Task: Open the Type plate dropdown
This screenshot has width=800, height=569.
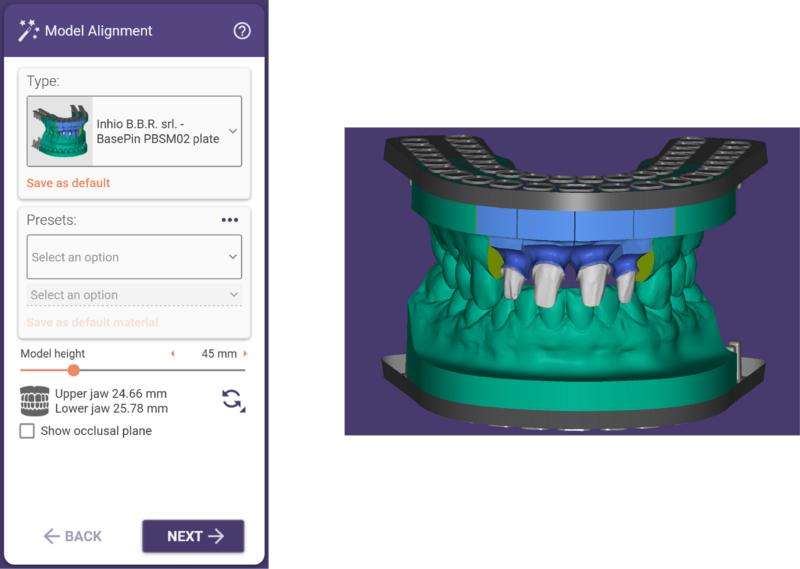Action: pos(134,131)
